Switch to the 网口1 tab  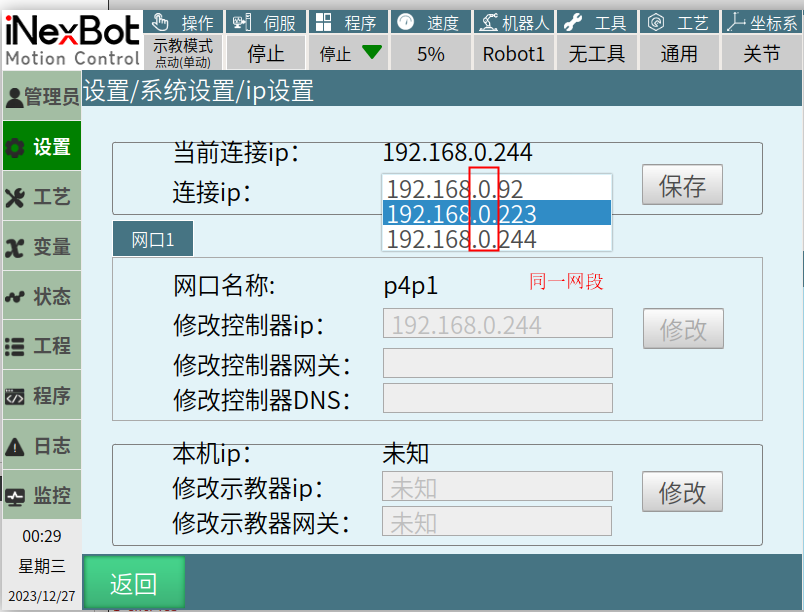(152, 240)
